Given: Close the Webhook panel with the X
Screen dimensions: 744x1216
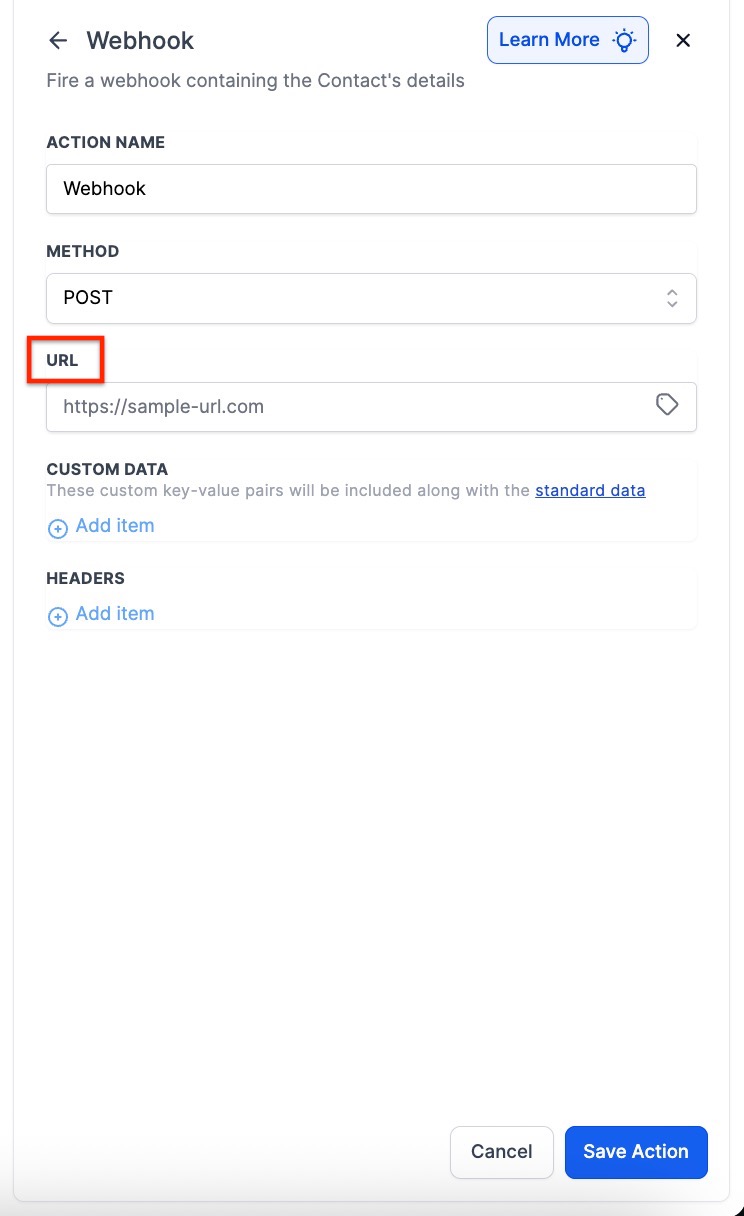Looking at the screenshot, I should click(683, 40).
